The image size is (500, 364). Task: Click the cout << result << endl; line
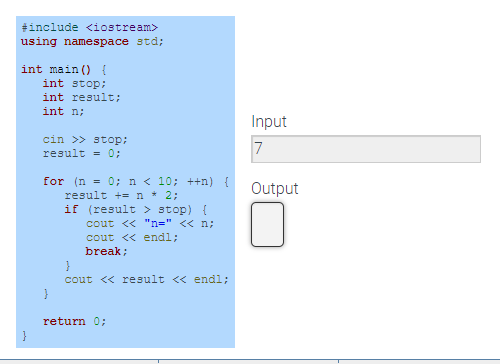pyautogui.click(x=146, y=279)
